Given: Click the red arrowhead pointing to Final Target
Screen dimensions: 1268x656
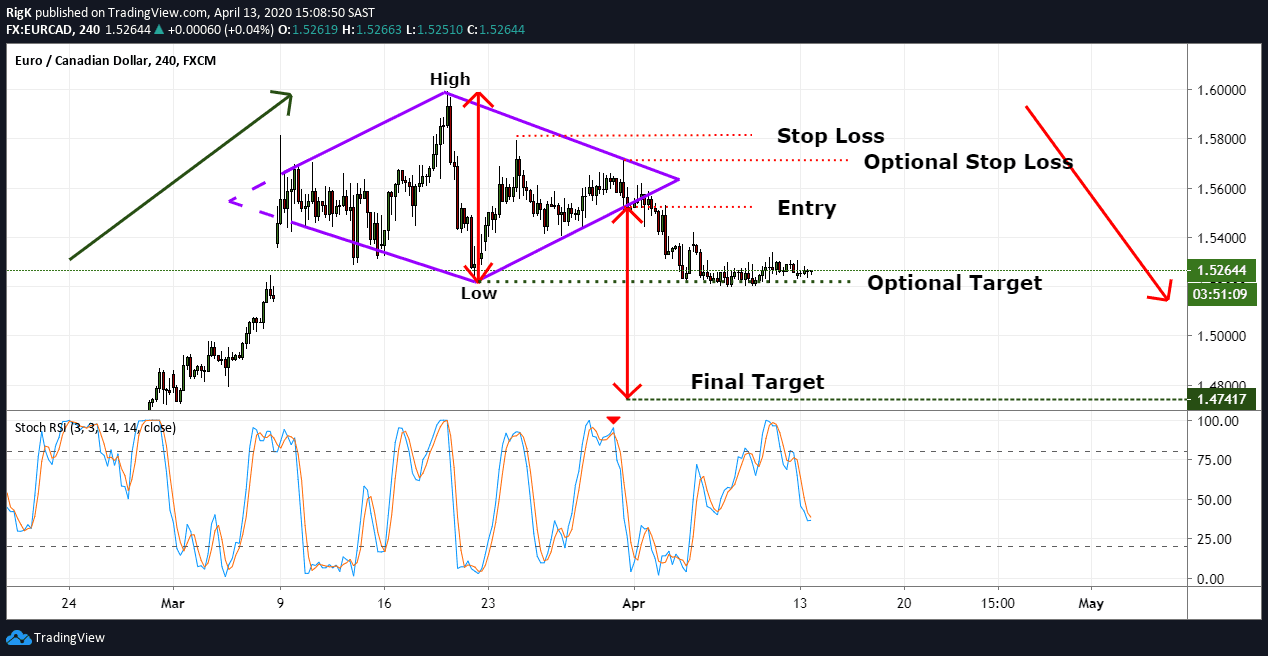Looking at the screenshot, I should (627, 393).
